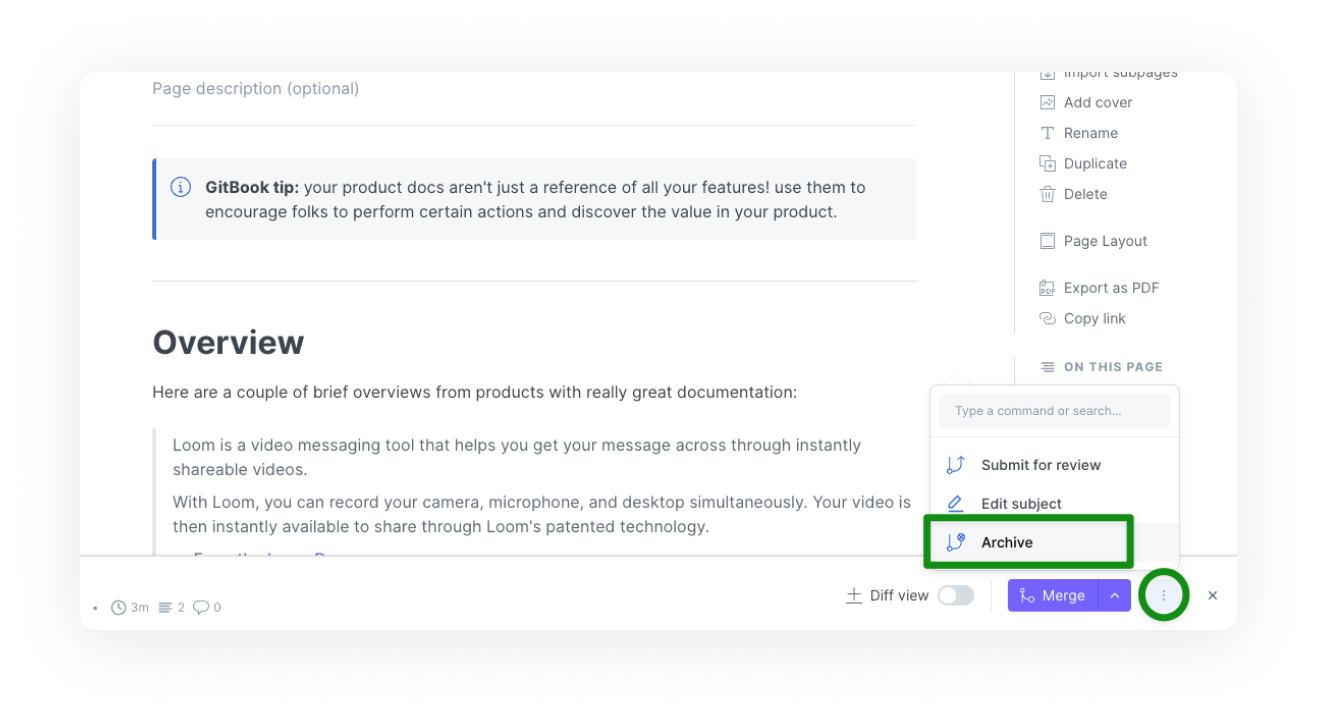1317x711 pixels.
Task: Click the Page Layout icon
Action: point(1047,241)
